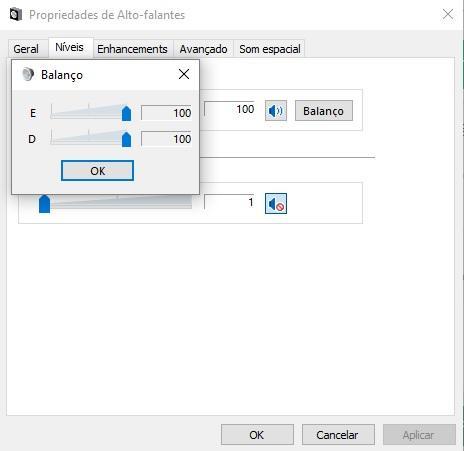Confirm the Balanço dialog with OK
This screenshot has height=451, width=464.
point(97,171)
